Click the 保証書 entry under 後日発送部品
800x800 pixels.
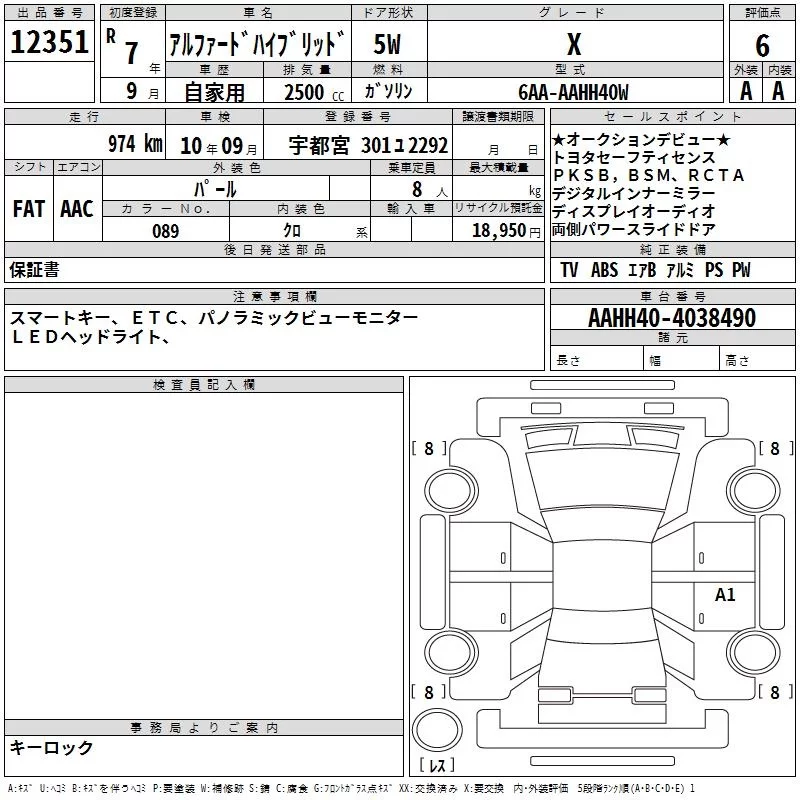[x=35, y=270]
